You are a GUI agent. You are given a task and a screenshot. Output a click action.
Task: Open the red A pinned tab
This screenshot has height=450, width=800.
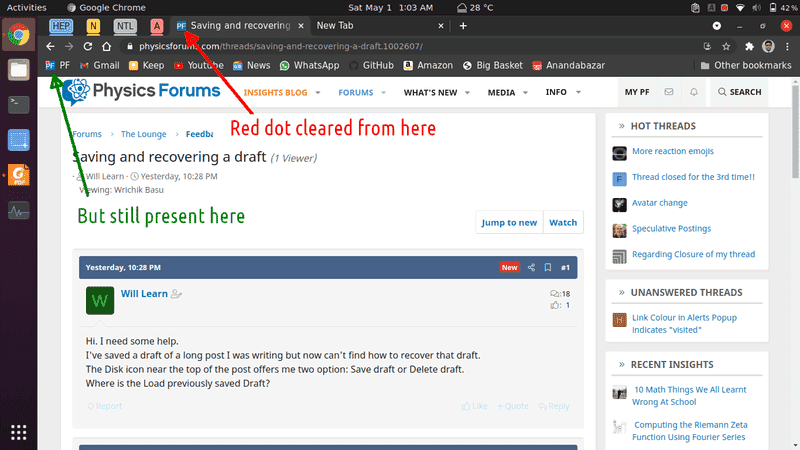(157, 26)
